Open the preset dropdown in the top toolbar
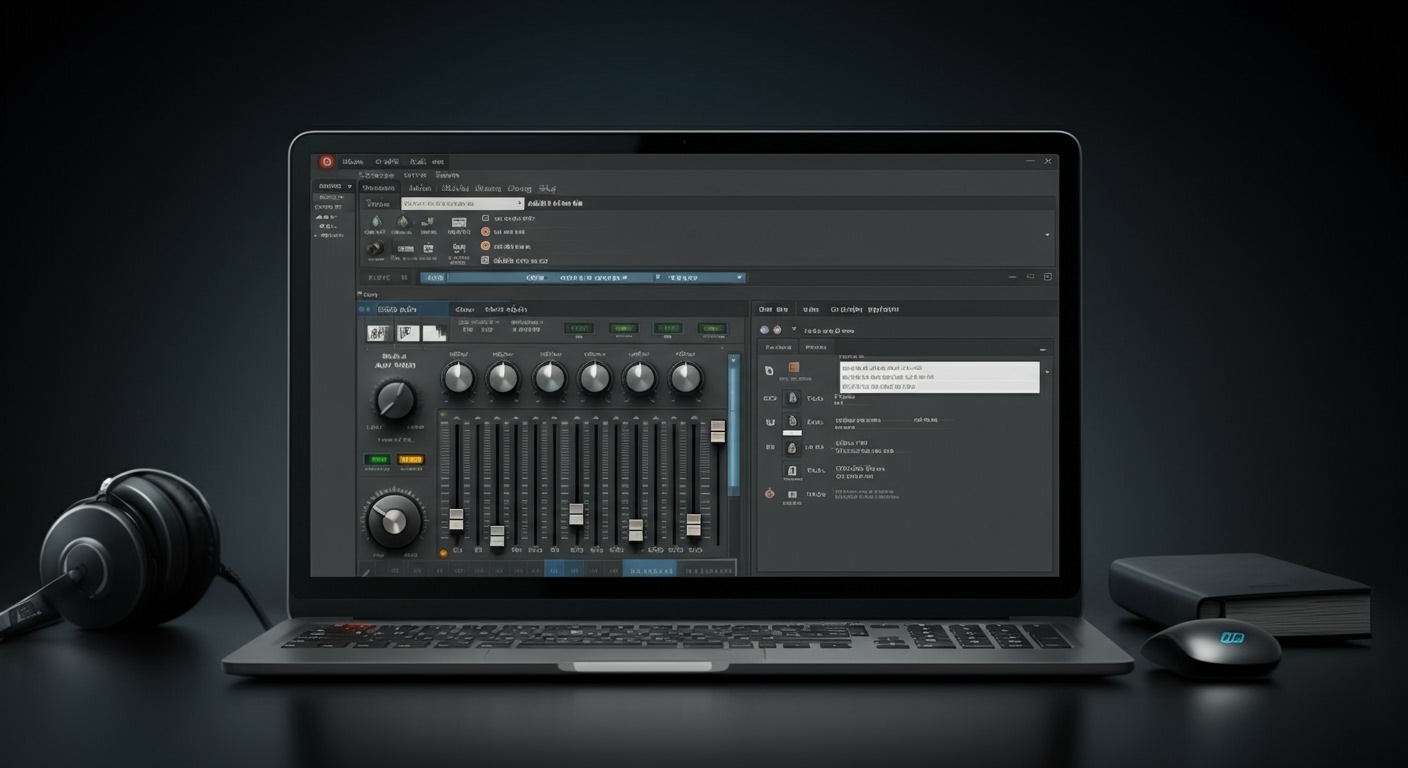This screenshot has width=1408, height=768. (x=463, y=203)
